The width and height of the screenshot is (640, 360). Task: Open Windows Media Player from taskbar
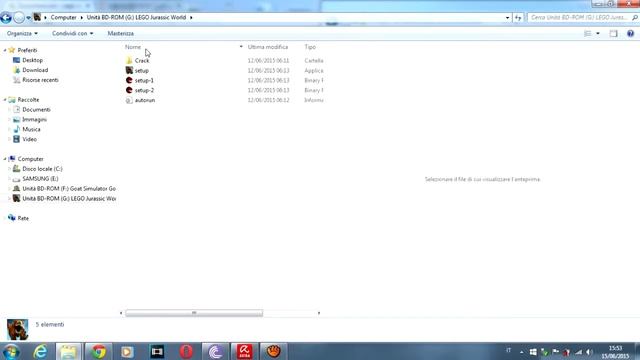point(127,351)
